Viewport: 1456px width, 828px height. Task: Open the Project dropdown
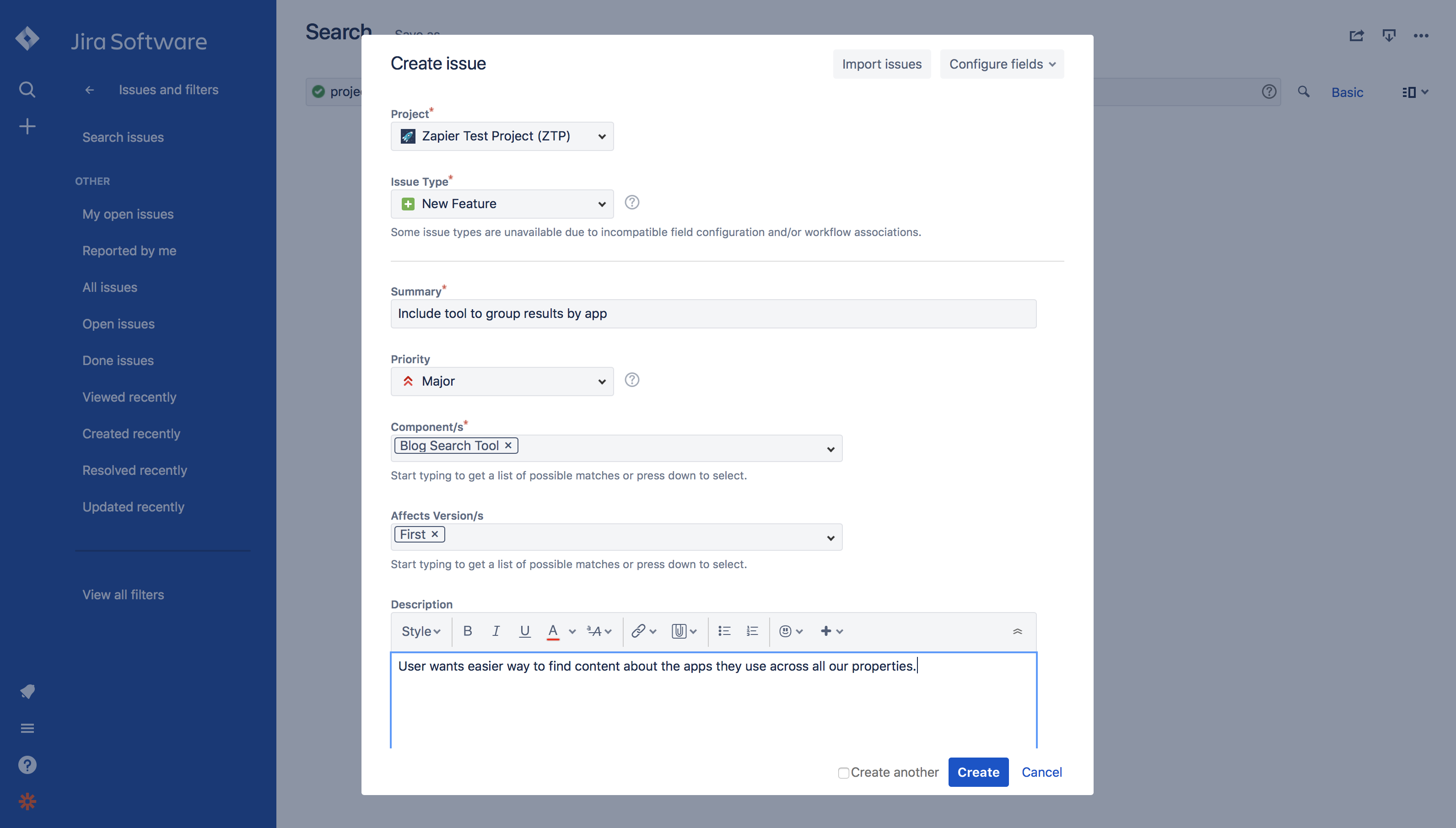pyautogui.click(x=502, y=136)
